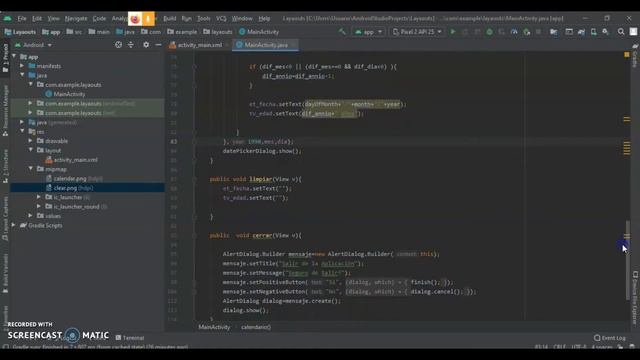Place the cursor on datePickerDialog.show() line
The height and width of the screenshot is (360, 640).
point(262,151)
